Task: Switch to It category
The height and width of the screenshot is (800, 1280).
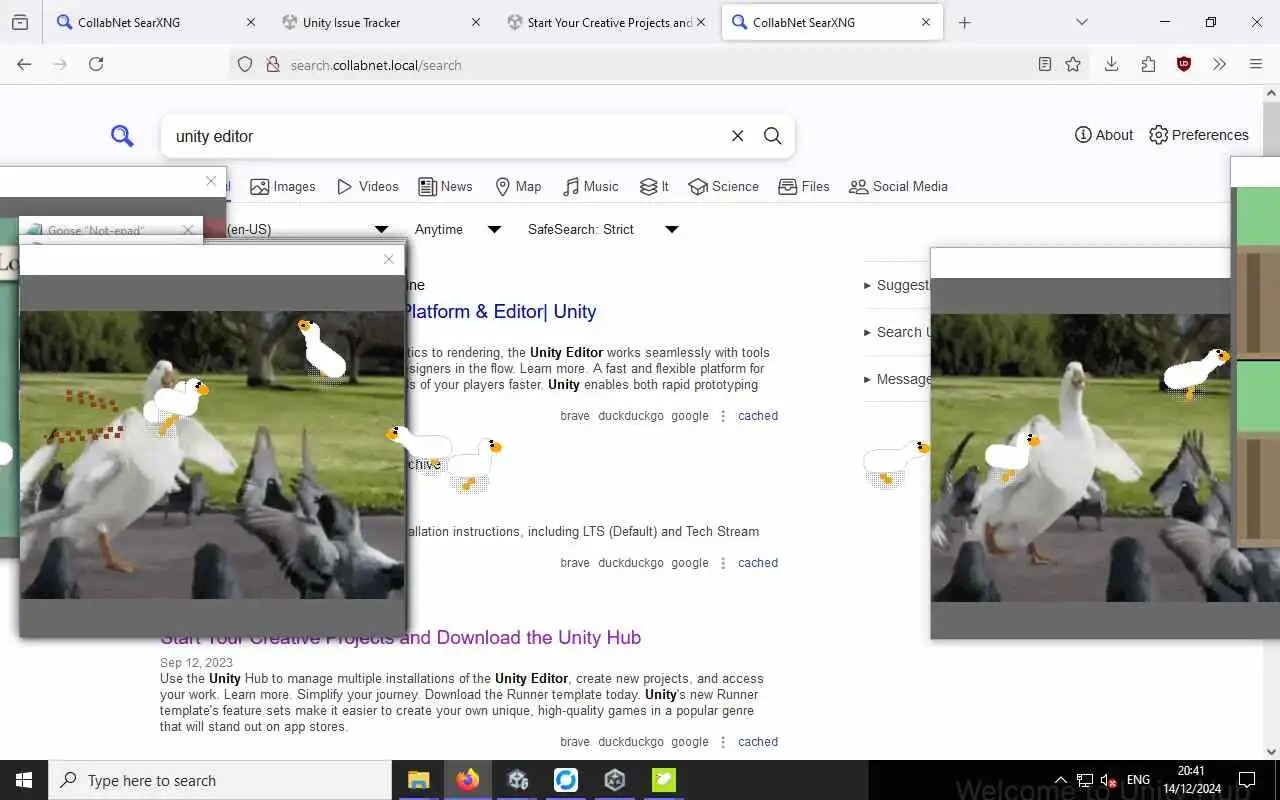Action: 654,186
